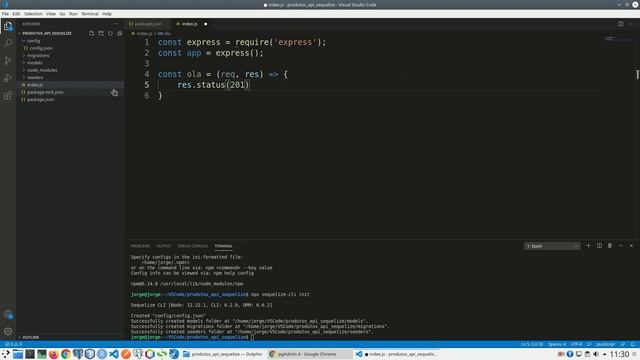Viewport: 640px width, 360px height.
Task: Switch to Dolphin window in taskbar
Action: (x=223, y=354)
